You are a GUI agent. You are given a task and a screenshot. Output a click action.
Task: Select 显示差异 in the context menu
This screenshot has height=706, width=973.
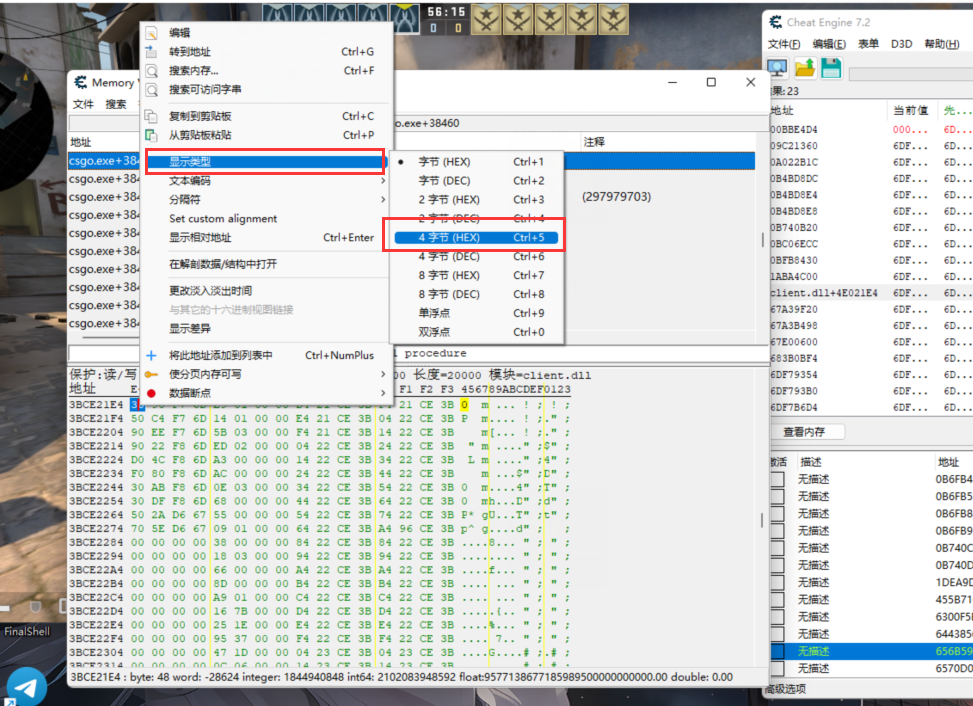[266, 329]
